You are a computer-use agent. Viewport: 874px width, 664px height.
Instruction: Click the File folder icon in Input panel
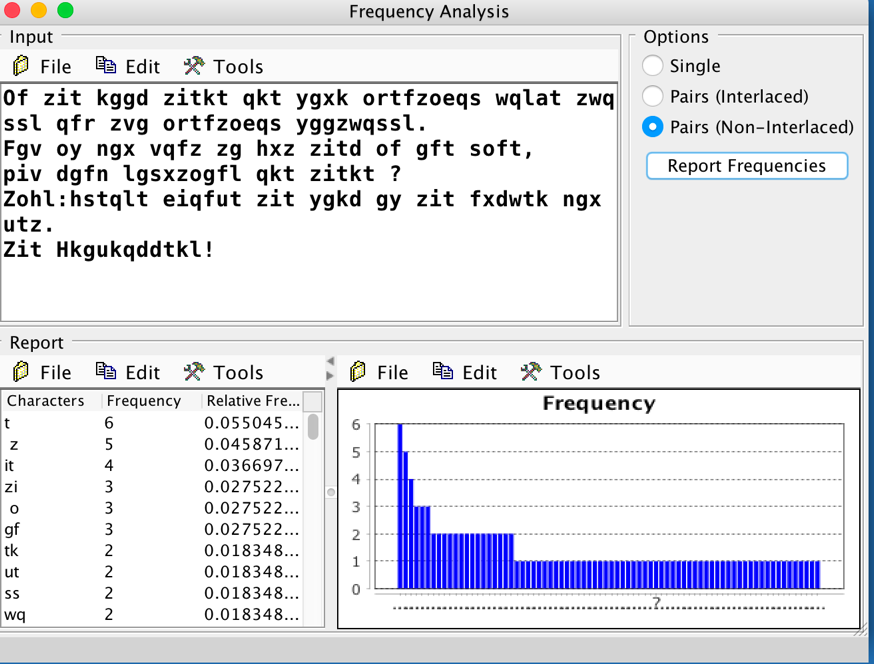tap(21, 66)
